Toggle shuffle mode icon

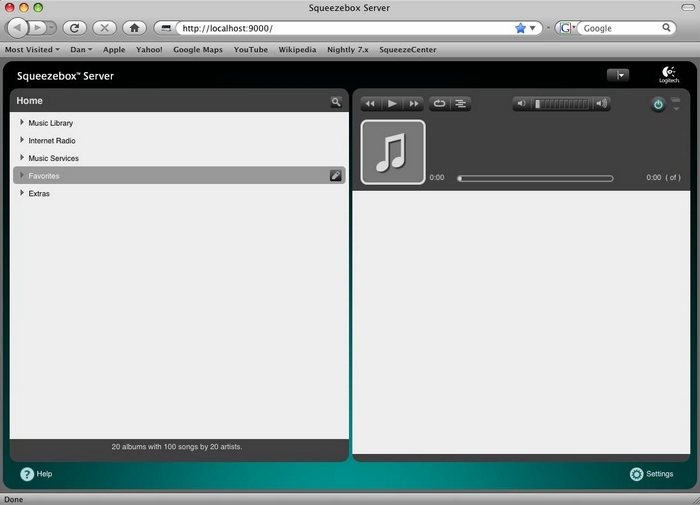click(x=461, y=104)
